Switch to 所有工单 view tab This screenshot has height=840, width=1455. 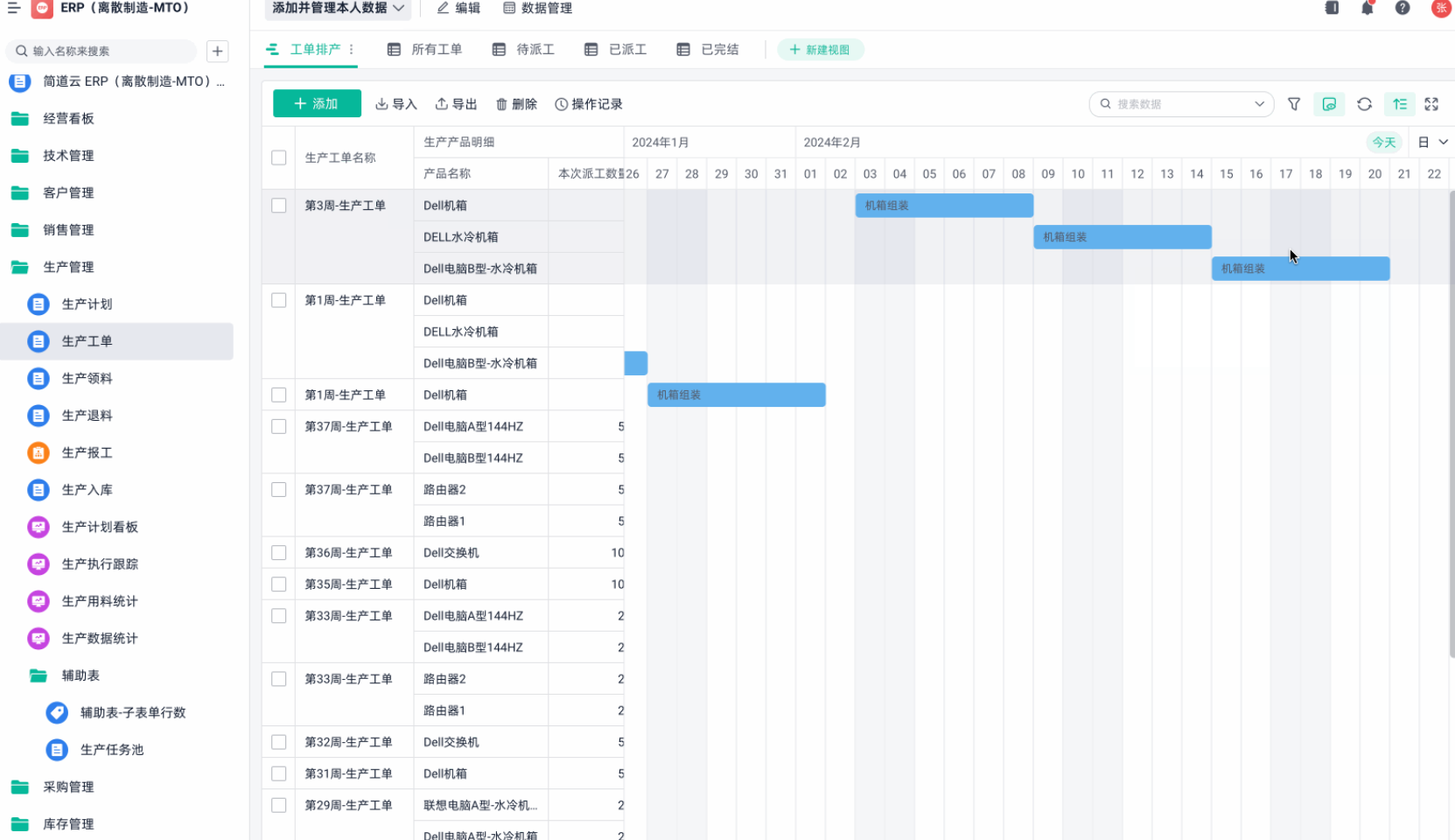[x=425, y=50]
